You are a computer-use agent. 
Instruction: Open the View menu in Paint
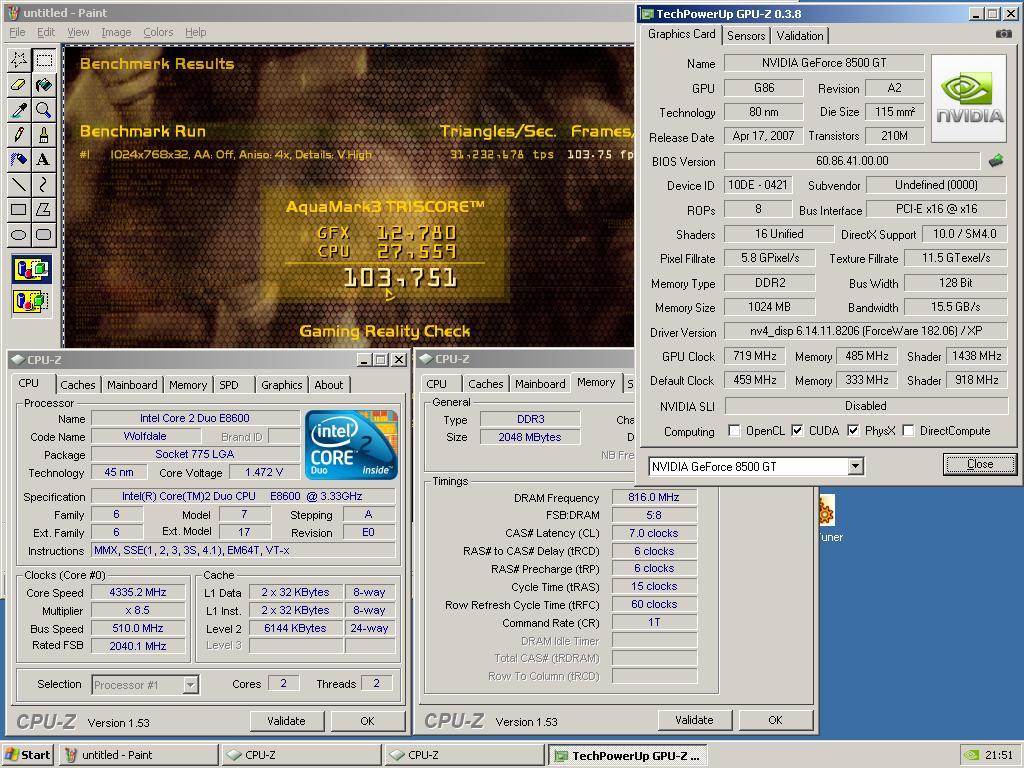(x=78, y=32)
